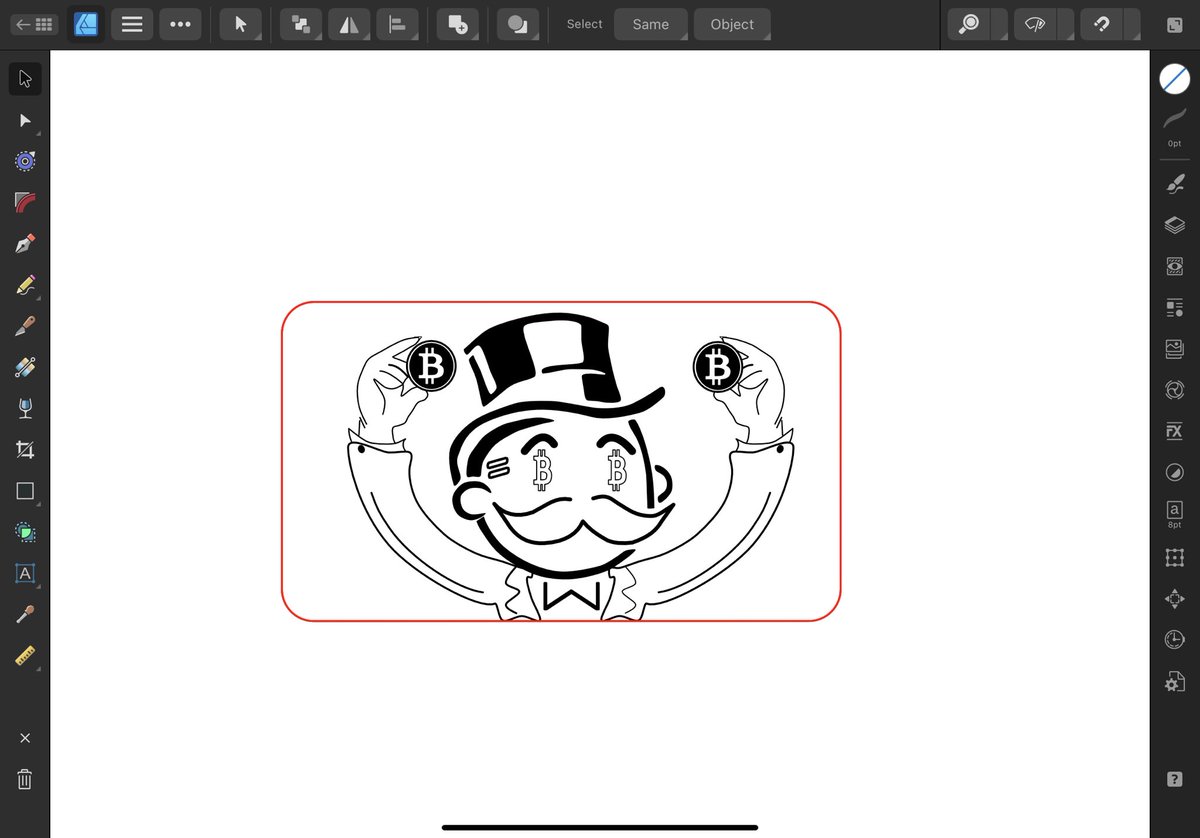
Task: Open the Select Object menu
Action: 732,24
